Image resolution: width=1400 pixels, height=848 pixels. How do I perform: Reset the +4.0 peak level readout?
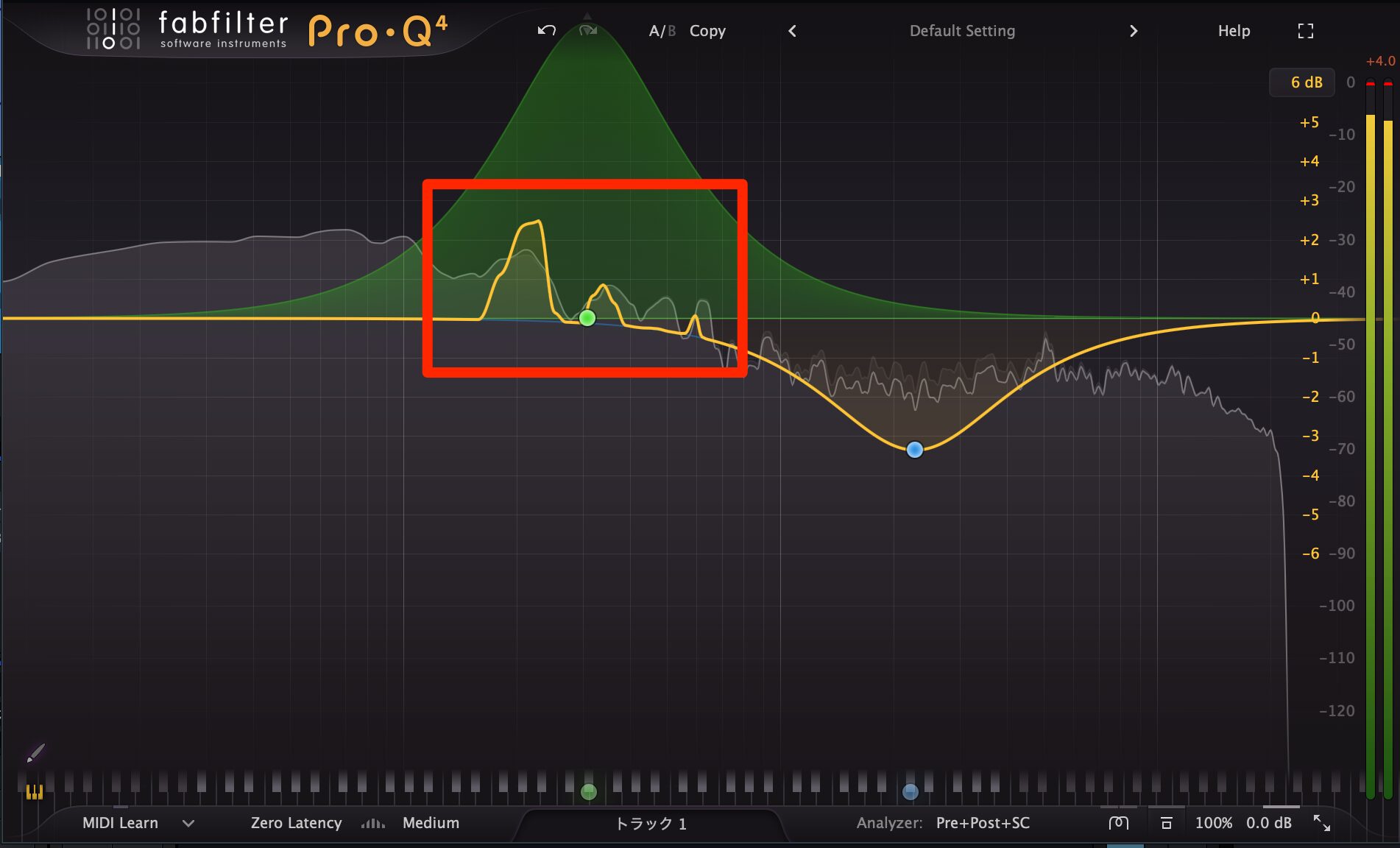click(1380, 61)
